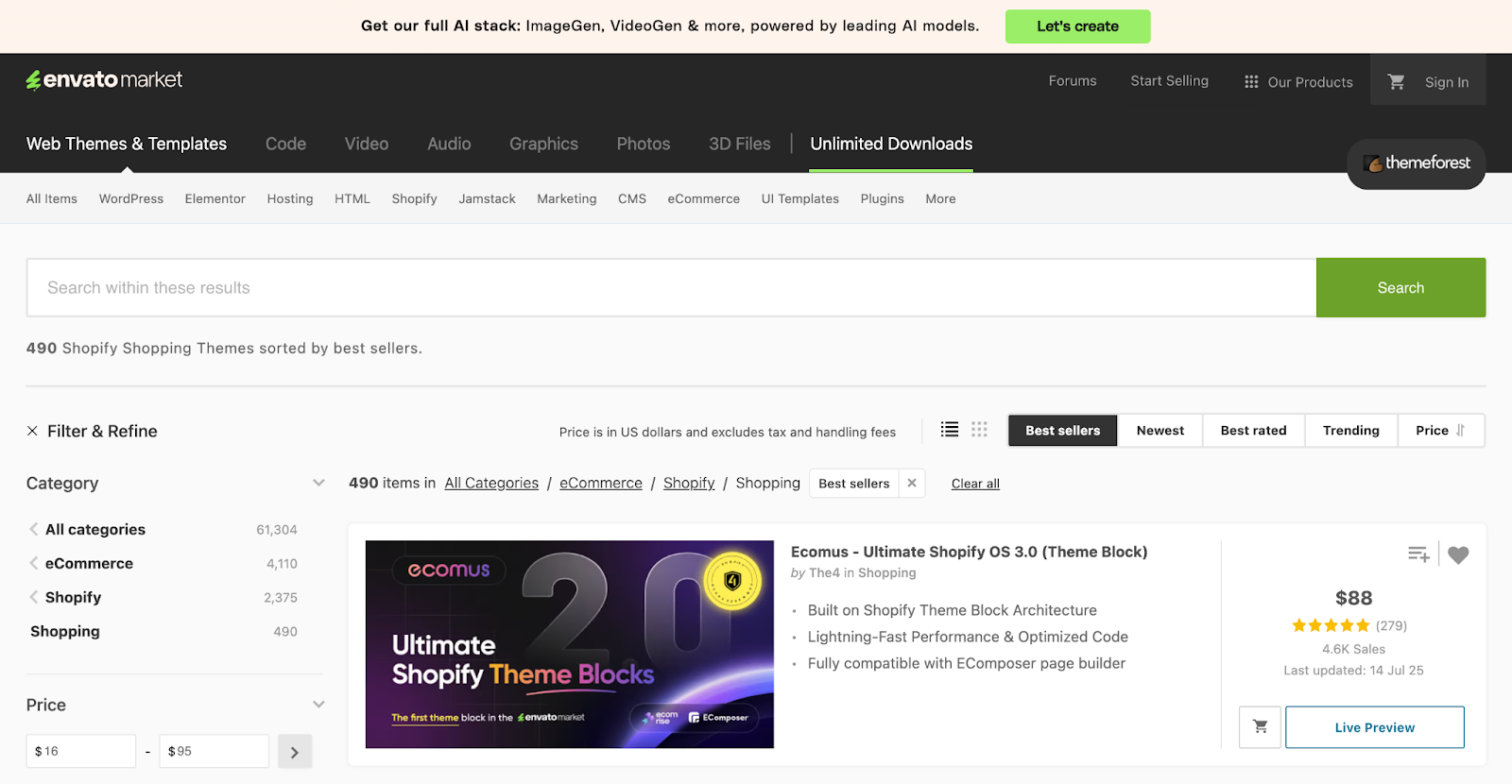Screen dimensions: 1512x784
Task: Collapse the Price section
Action: [318, 705]
